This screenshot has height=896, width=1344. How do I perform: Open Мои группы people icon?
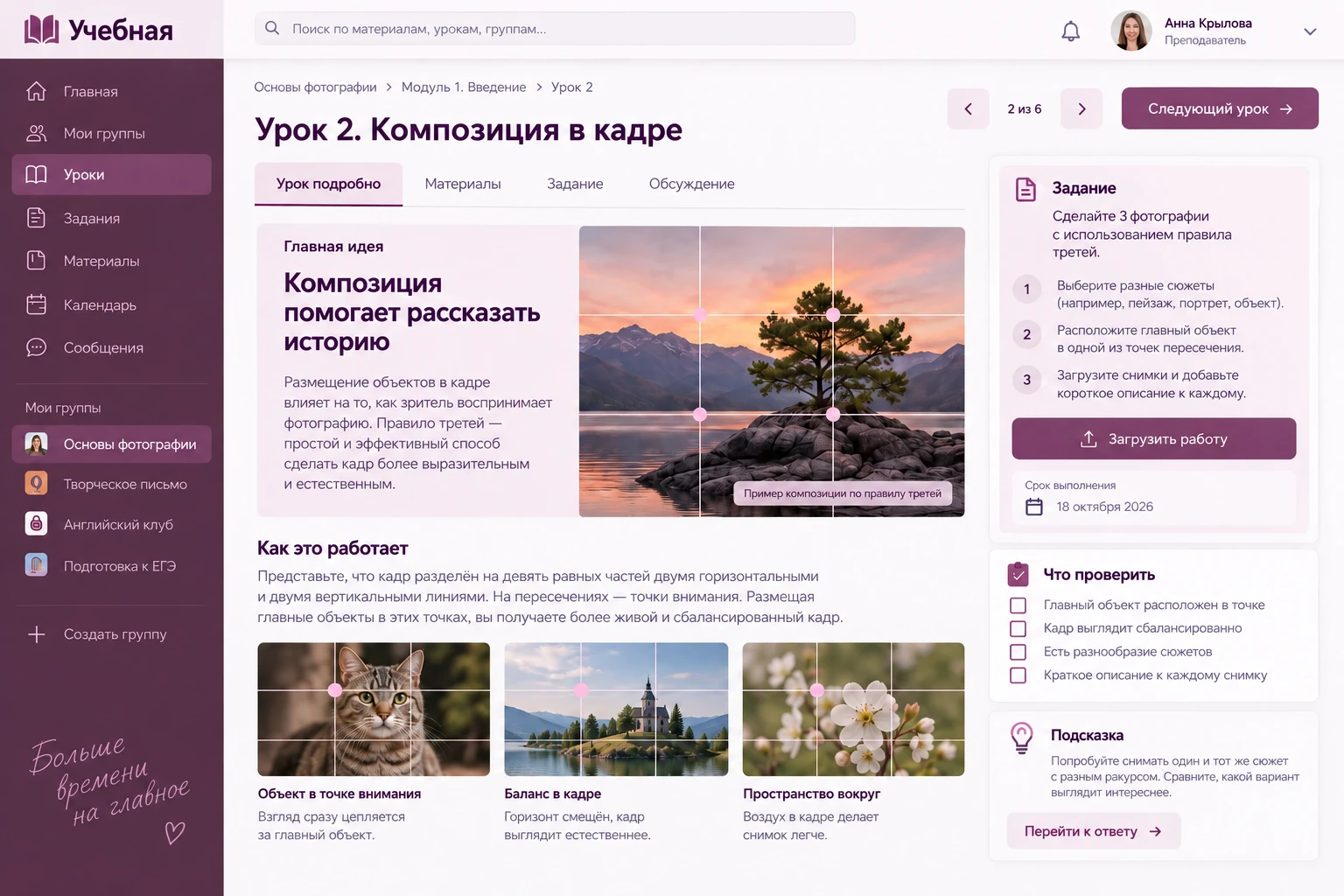pyautogui.click(x=36, y=133)
